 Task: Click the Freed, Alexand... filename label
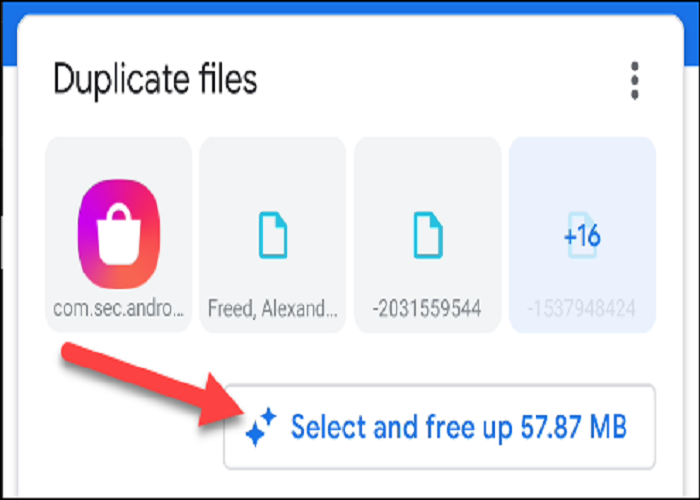pyautogui.click(x=273, y=308)
